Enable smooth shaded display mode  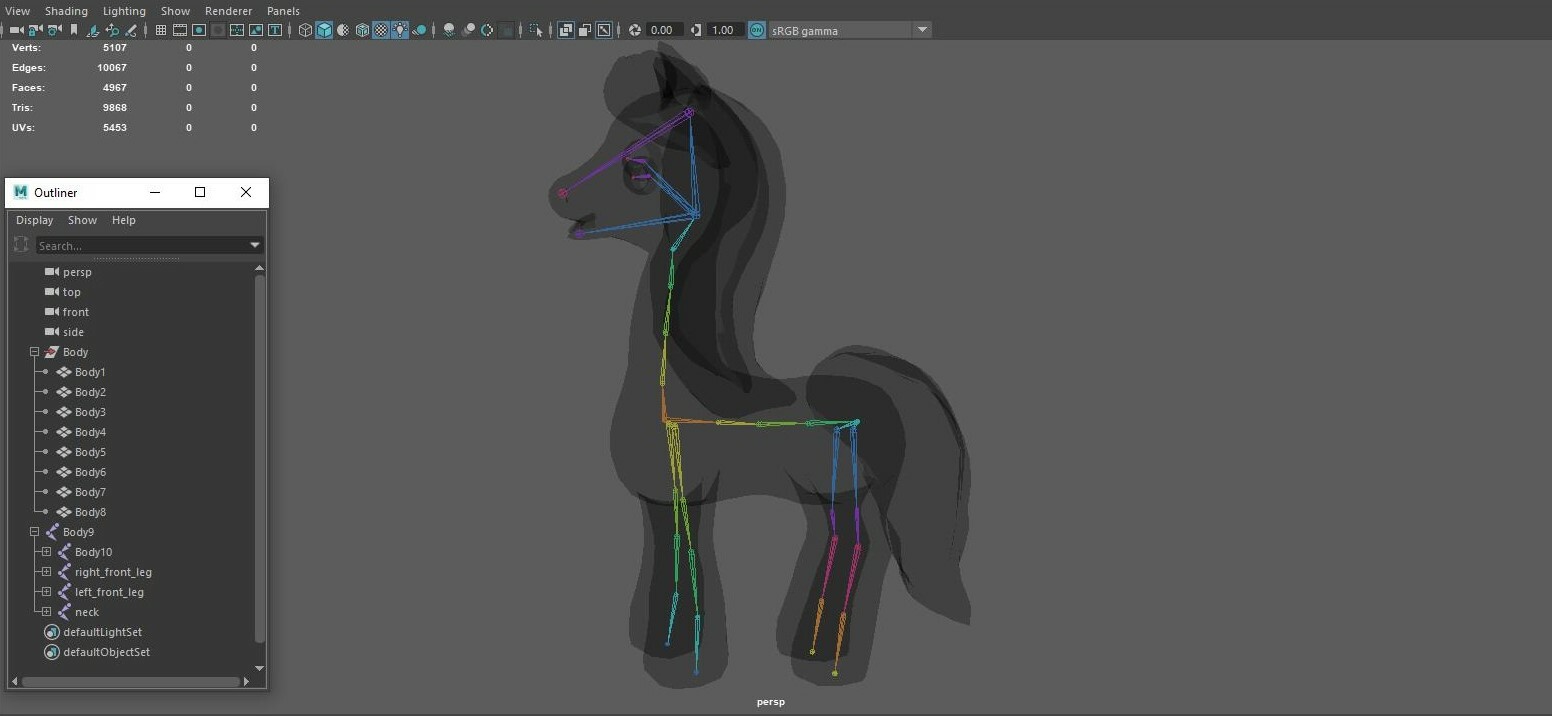click(x=324, y=30)
